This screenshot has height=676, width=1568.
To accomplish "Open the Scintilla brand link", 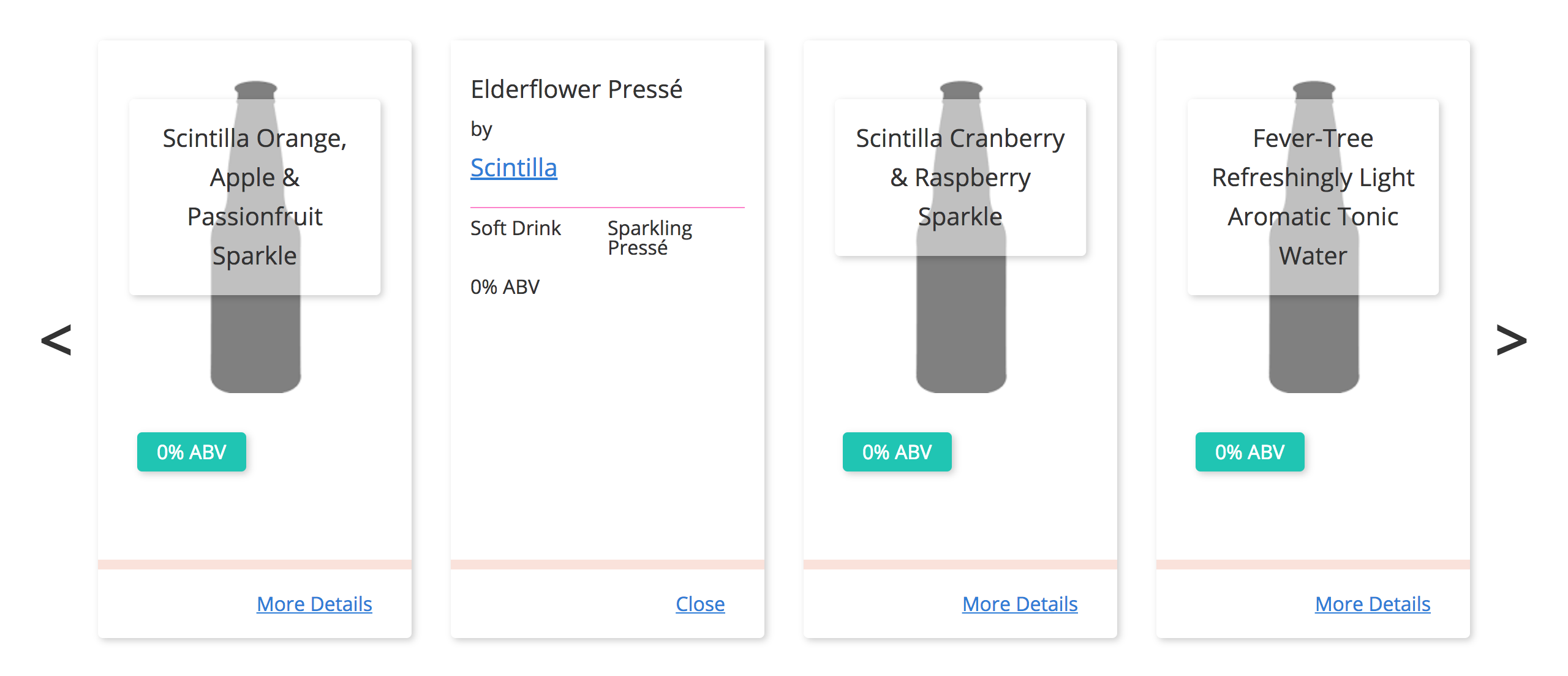I will click(x=513, y=168).
